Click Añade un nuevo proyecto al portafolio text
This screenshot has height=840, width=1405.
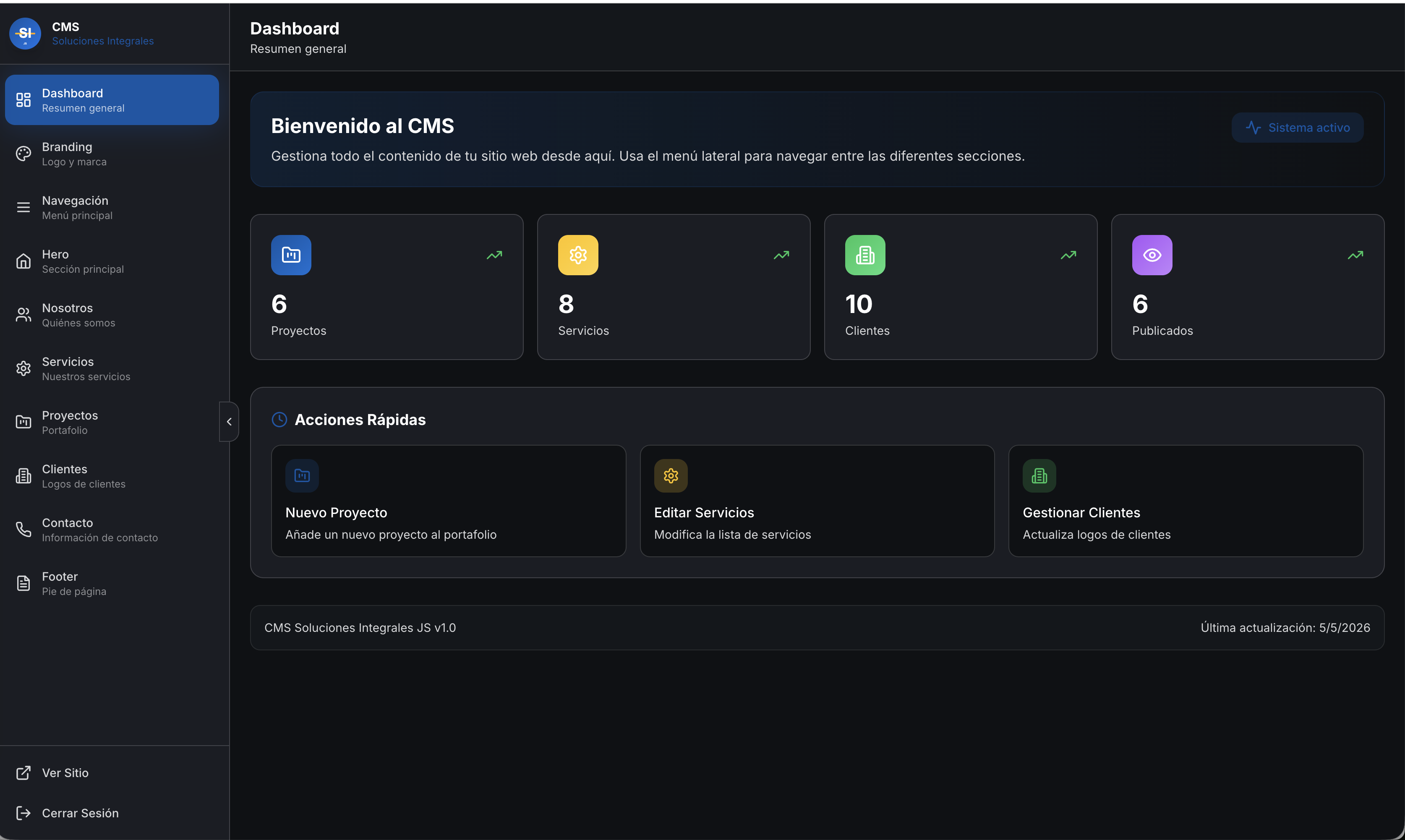pos(391,535)
